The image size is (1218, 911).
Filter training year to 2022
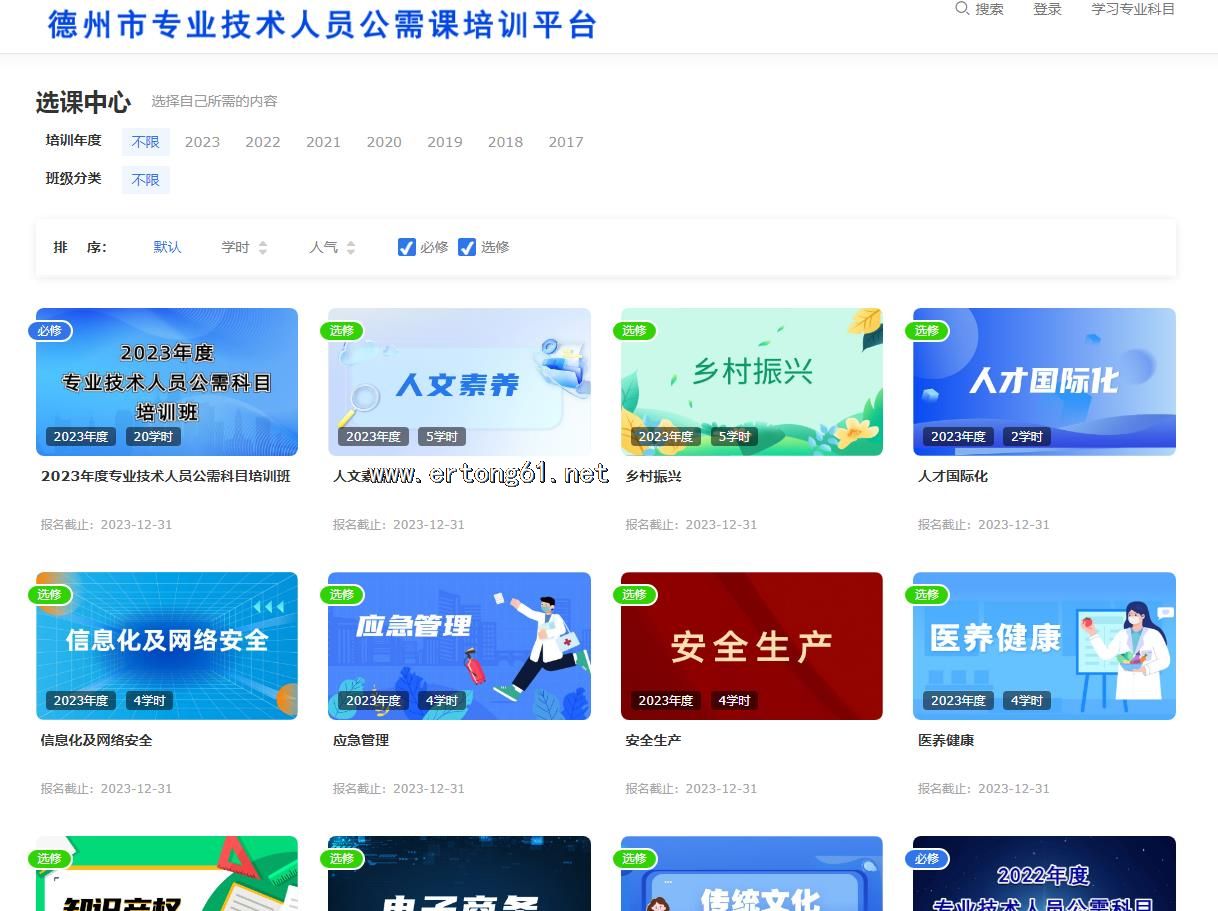tap(263, 142)
